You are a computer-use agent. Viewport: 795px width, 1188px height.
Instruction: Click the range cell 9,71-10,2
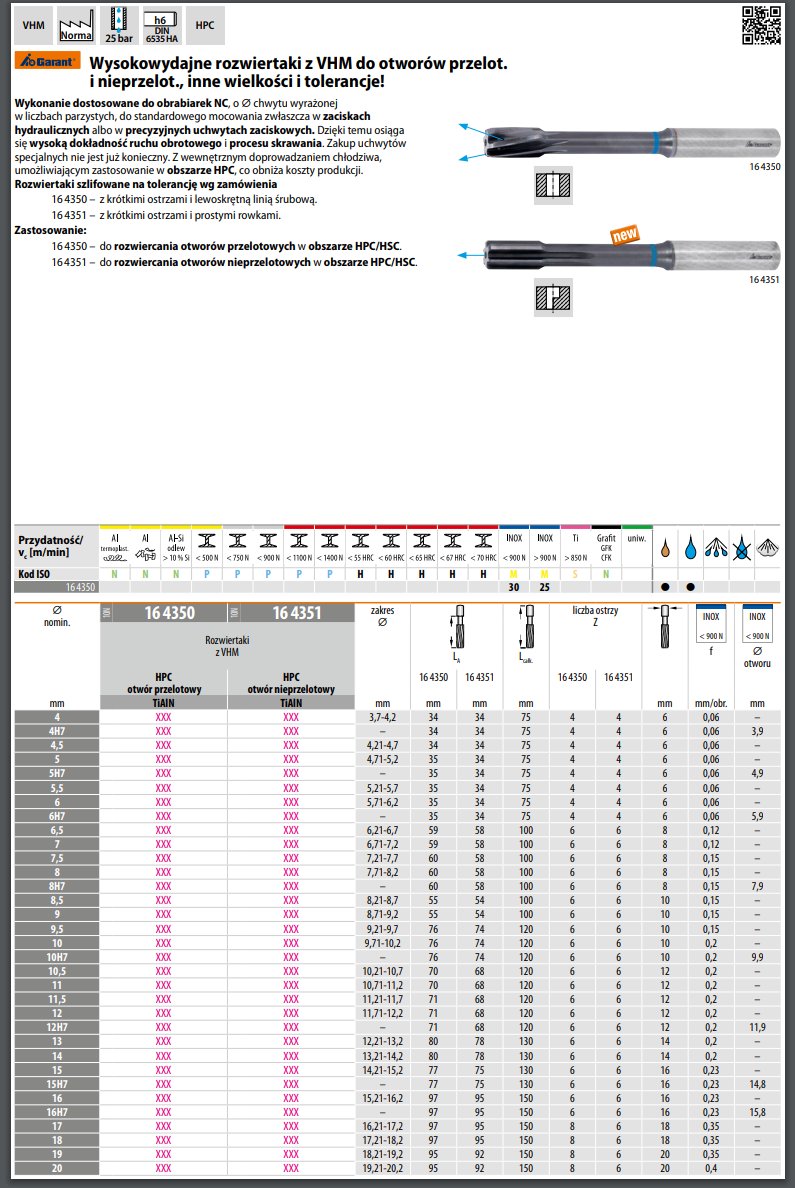[382, 943]
